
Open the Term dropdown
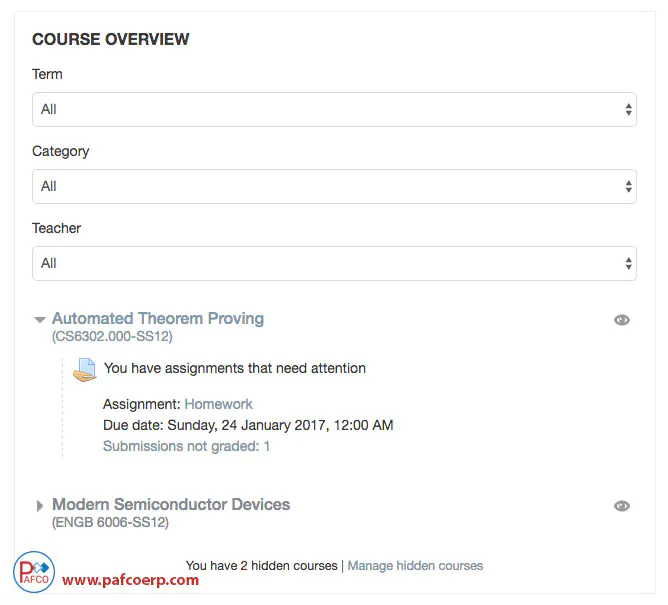coord(334,109)
